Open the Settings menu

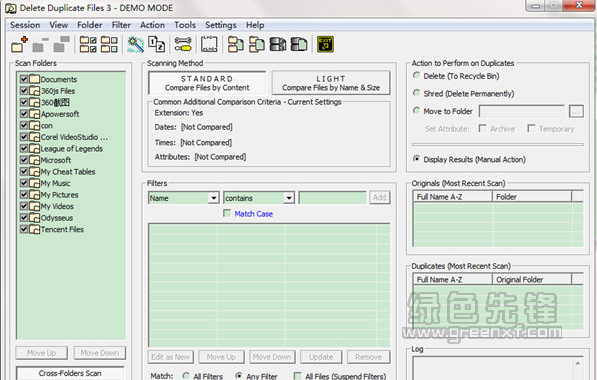[x=221, y=25]
